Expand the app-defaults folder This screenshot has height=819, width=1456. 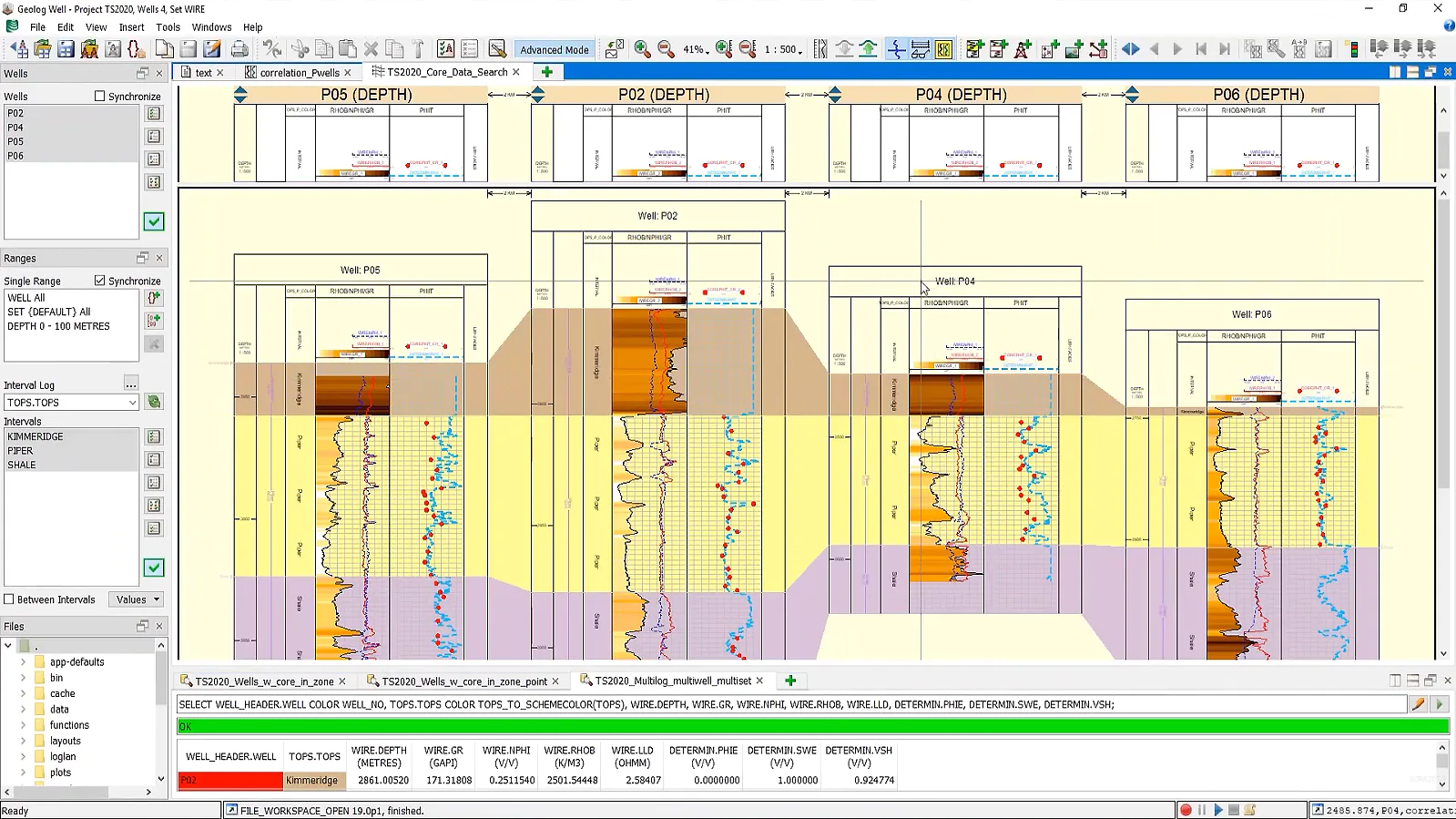point(23,662)
